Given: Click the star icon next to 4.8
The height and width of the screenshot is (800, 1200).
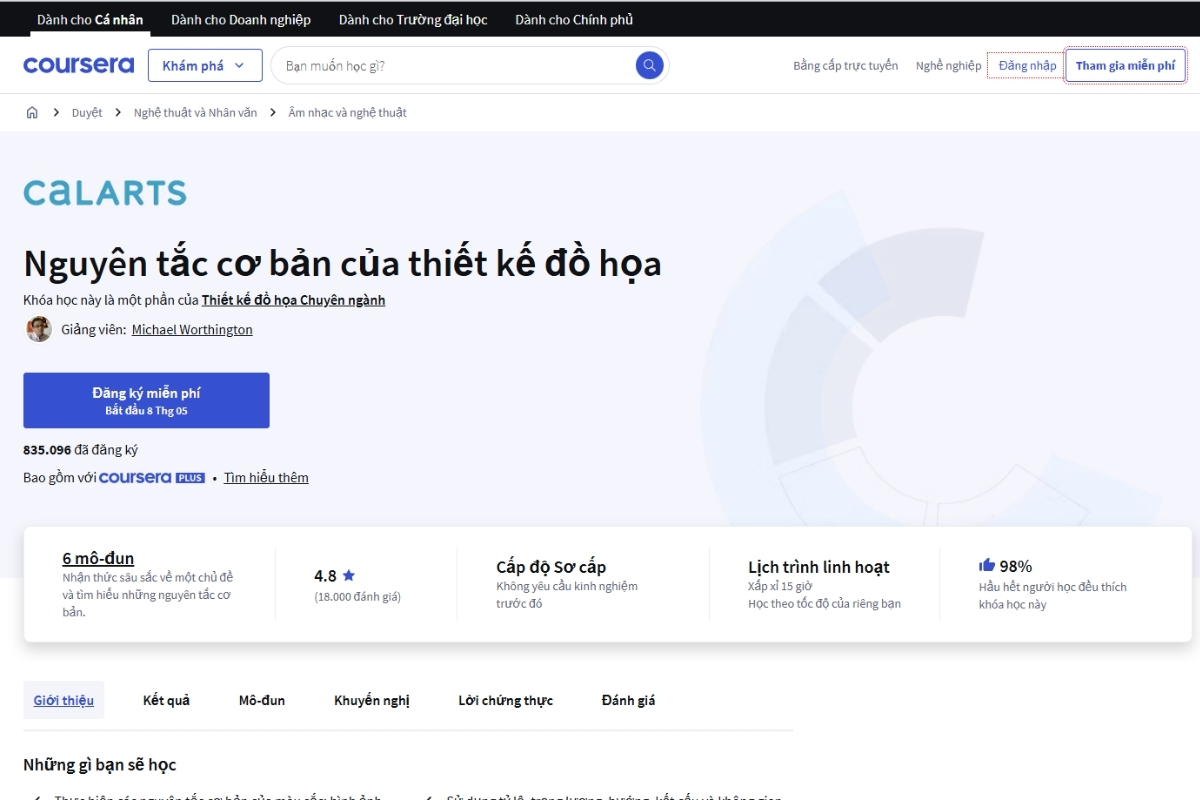Looking at the screenshot, I should click(x=348, y=576).
